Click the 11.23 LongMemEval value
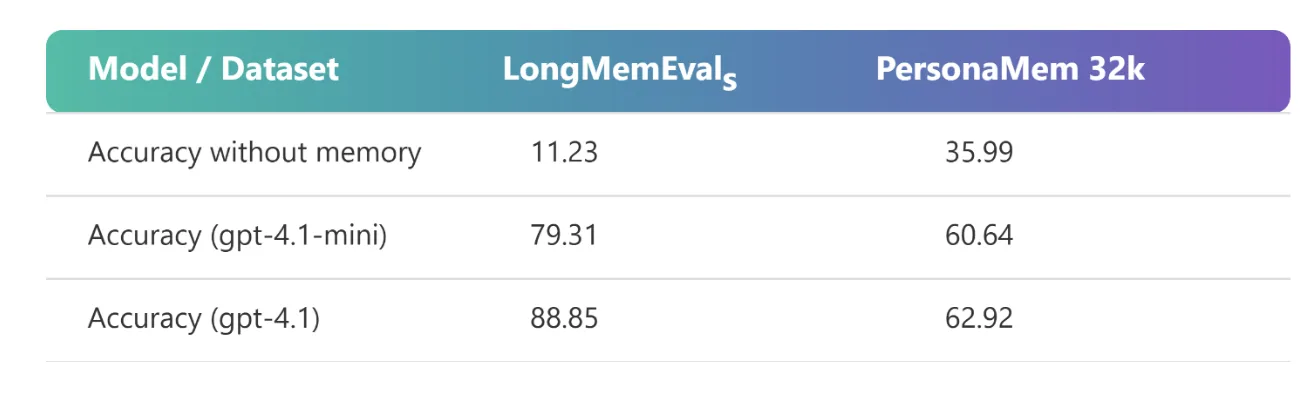 (564, 153)
